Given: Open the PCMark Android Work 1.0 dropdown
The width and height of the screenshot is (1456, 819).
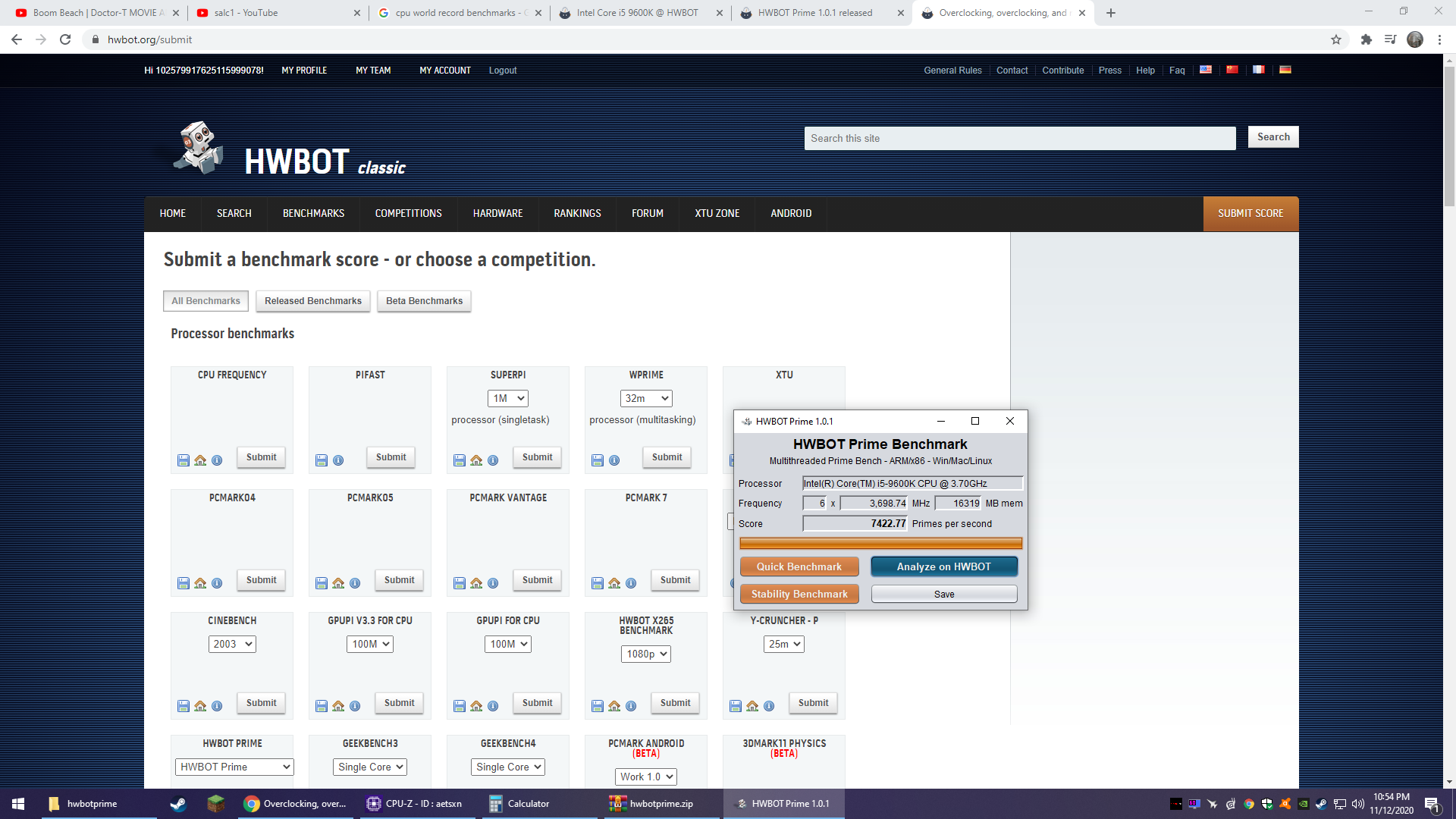Looking at the screenshot, I should point(646,777).
